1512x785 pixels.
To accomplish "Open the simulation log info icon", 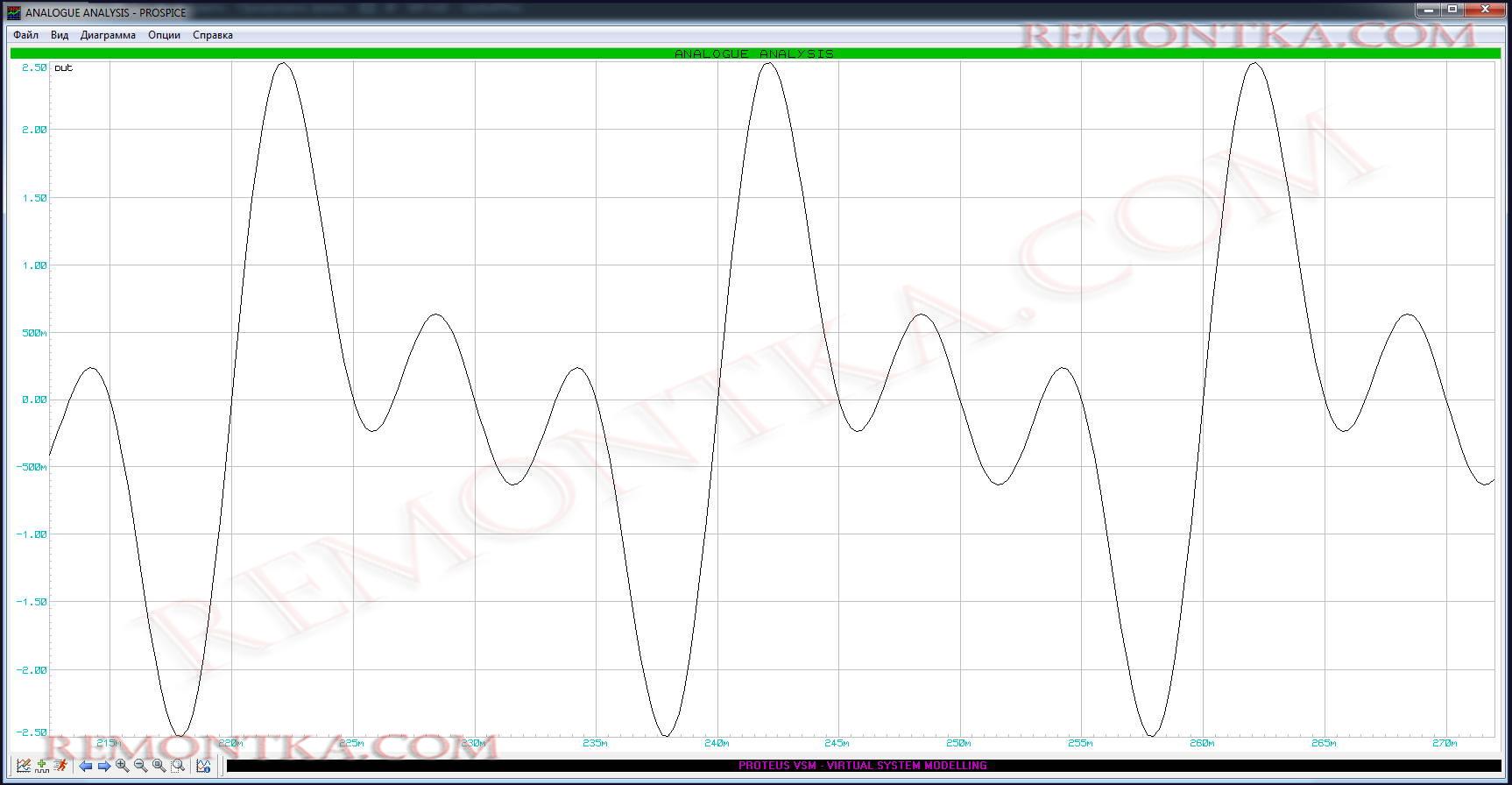I will (x=203, y=766).
